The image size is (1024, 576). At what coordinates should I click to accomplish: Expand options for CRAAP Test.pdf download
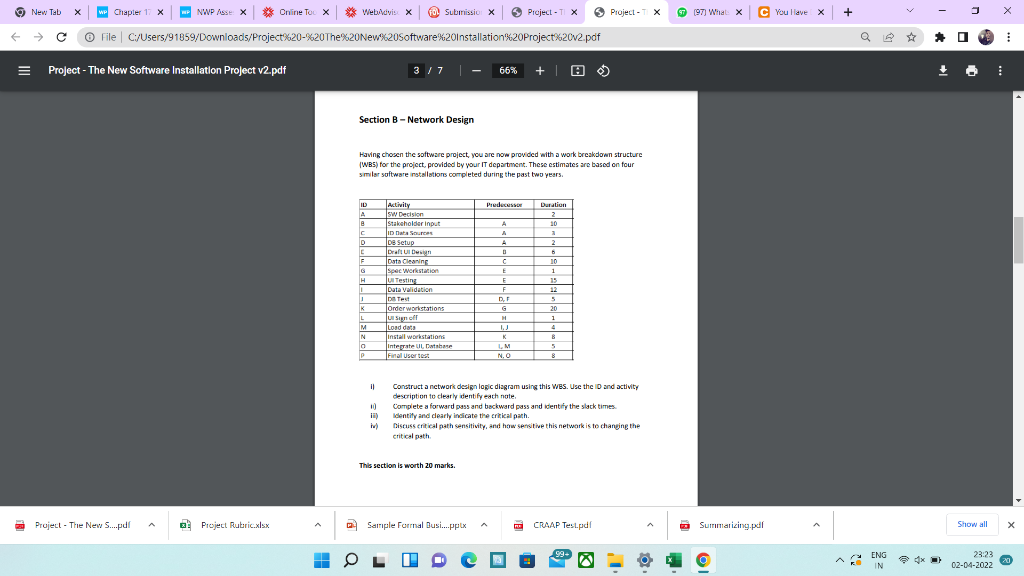pos(649,524)
